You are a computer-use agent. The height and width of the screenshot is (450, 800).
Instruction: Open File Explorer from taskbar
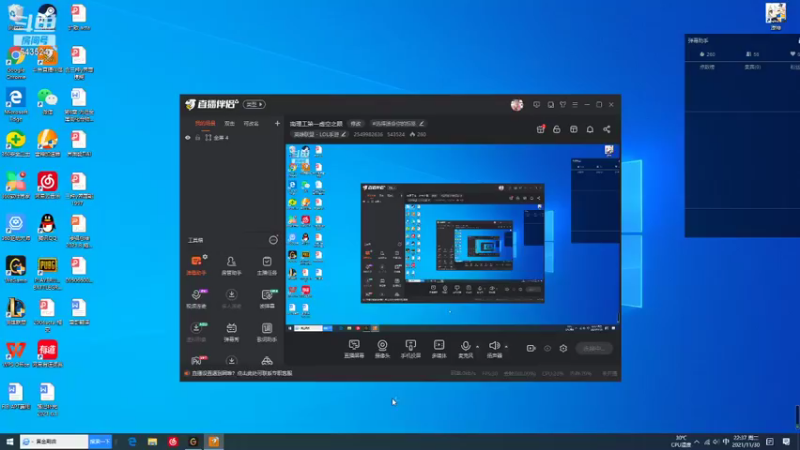[x=152, y=442]
